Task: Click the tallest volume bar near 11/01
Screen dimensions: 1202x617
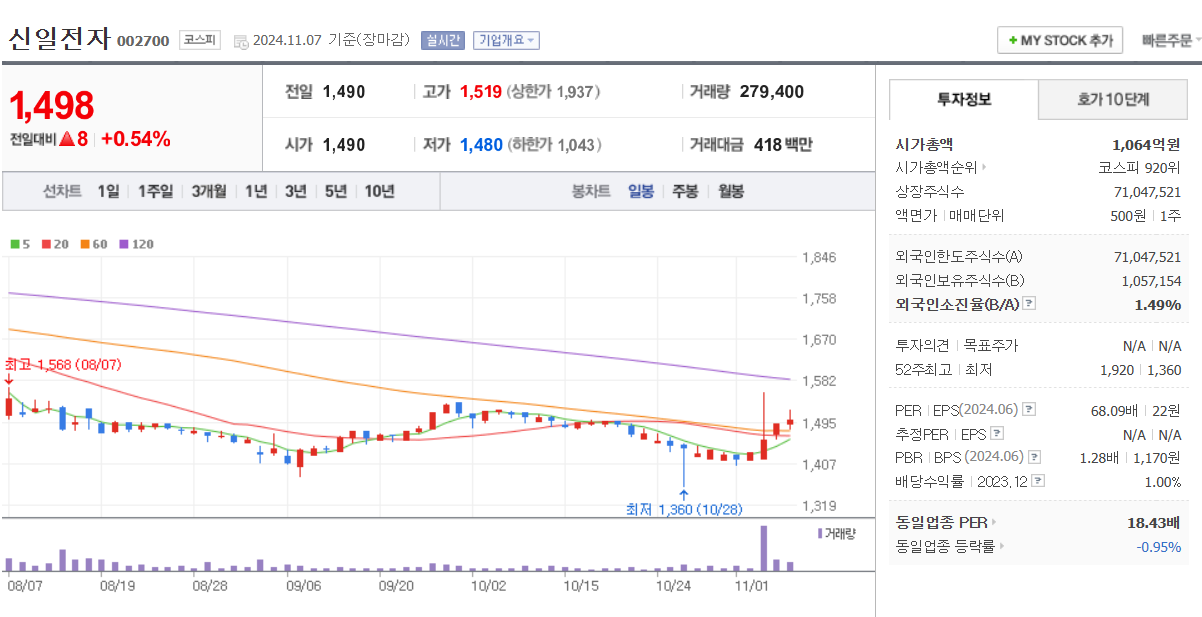Action: [764, 548]
